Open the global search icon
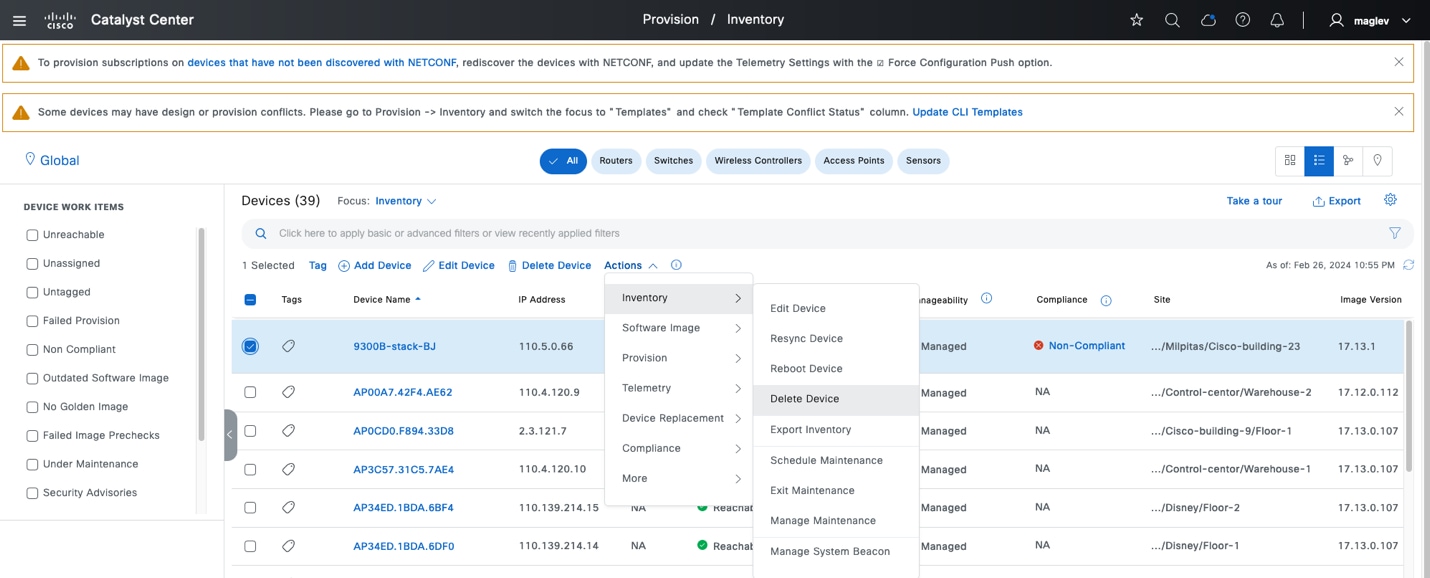 click(x=1172, y=20)
